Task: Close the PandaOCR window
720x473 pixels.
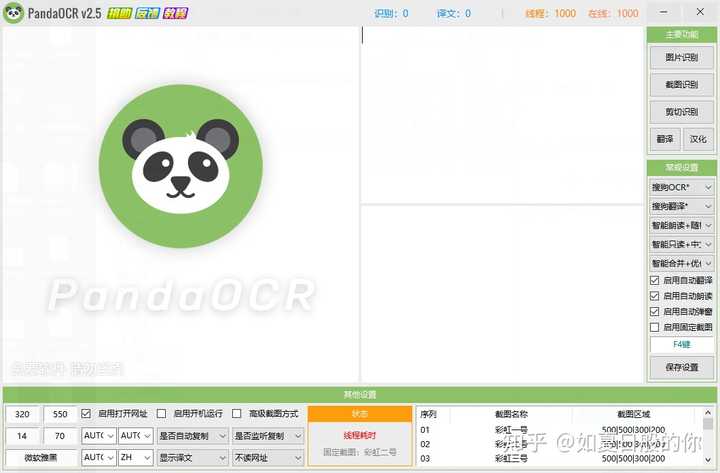Action: (x=700, y=12)
